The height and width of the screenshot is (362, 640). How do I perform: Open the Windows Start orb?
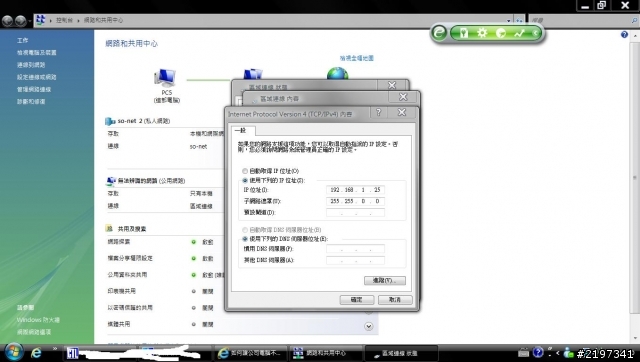tap(13, 352)
